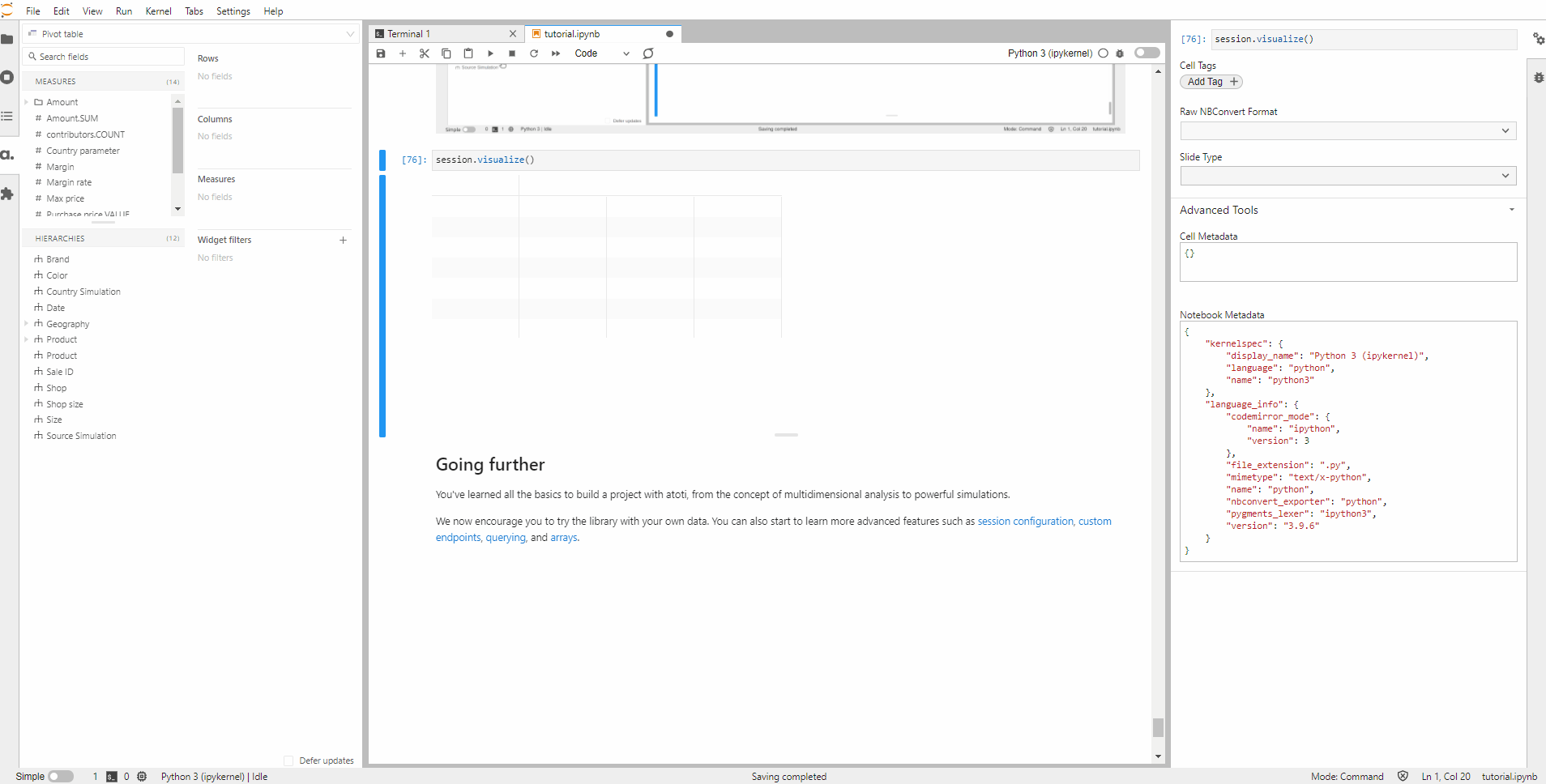Collapse the Advanced Tools section
Screen dimensions: 1546x784
pos(1511,210)
